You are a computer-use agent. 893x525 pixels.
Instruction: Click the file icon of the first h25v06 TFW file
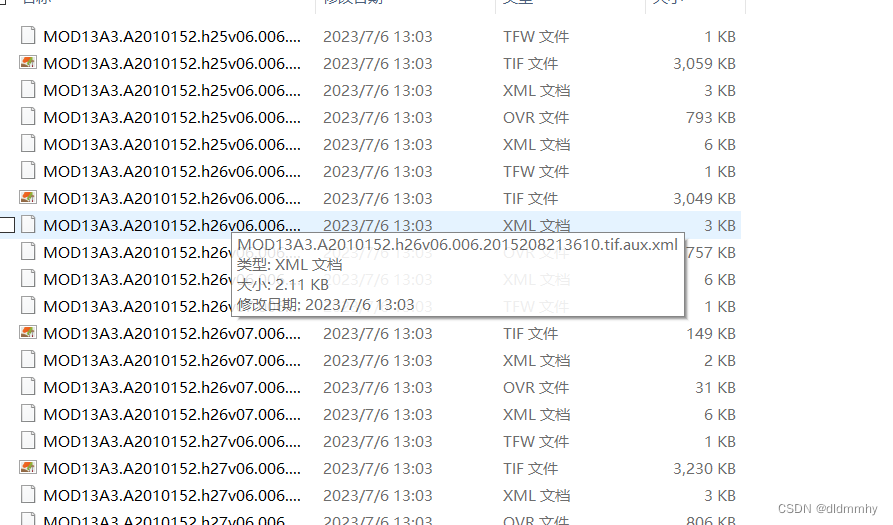[28, 36]
